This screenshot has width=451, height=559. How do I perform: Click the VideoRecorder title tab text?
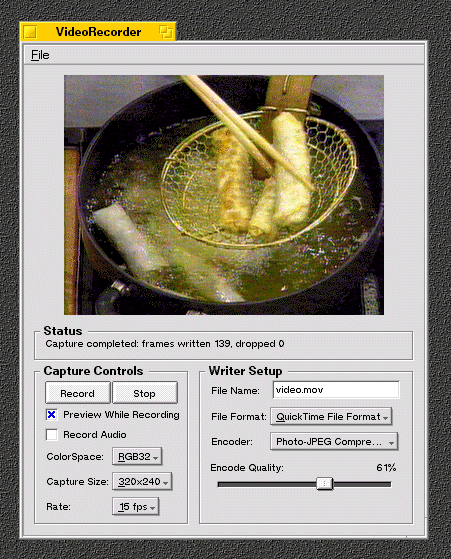(x=98, y=32)
